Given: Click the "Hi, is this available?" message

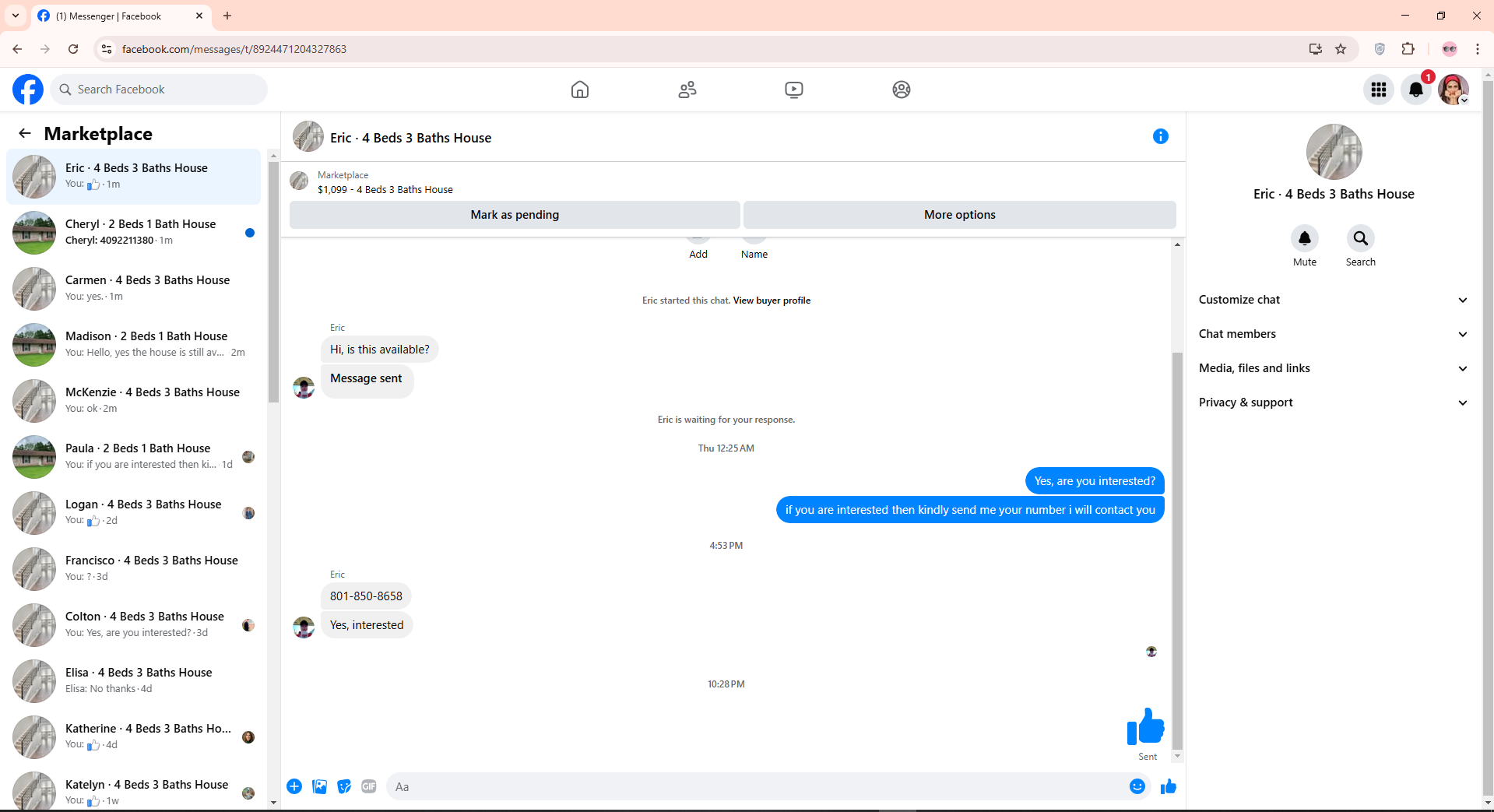Looking at the screenshot, I should [380, 350].
